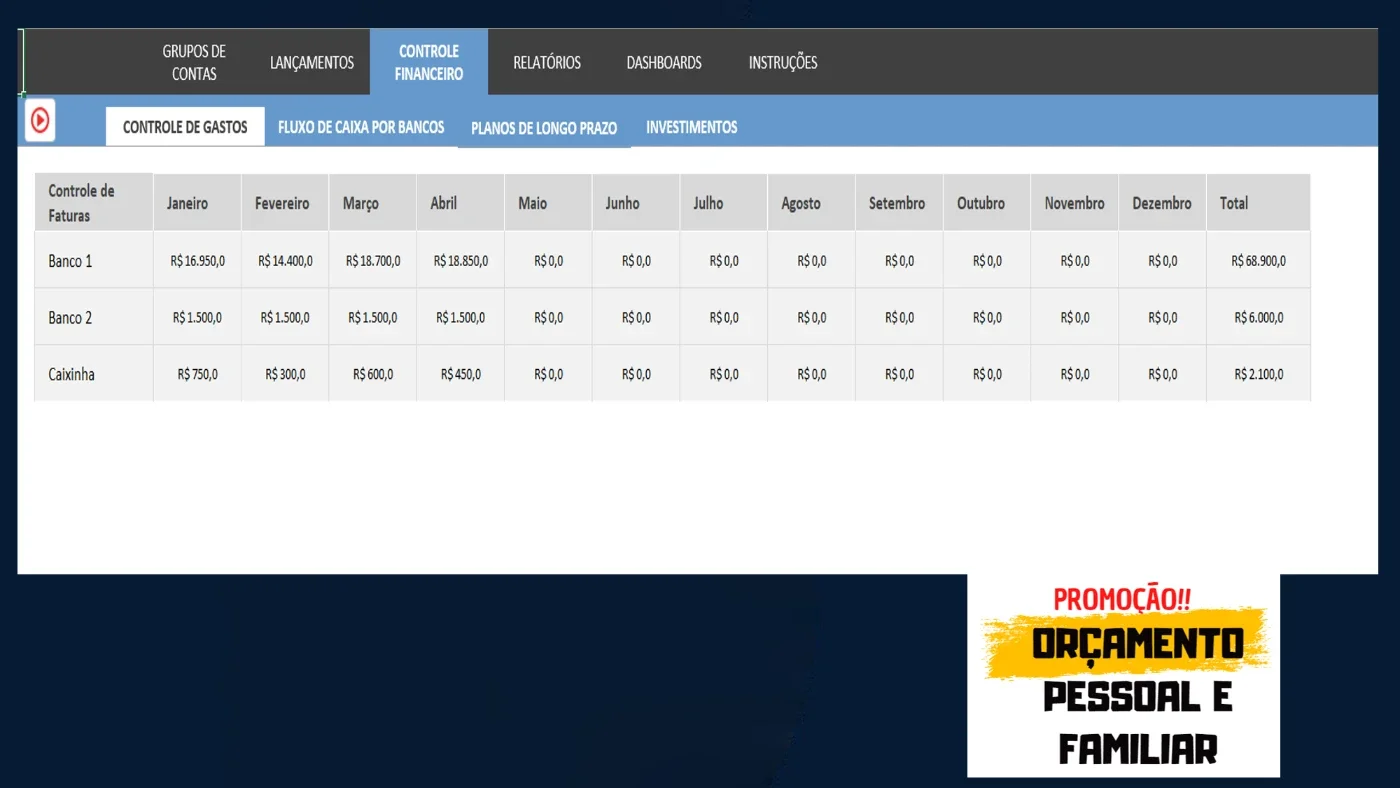Viewport: 1400px width, 788px height.
Task: Click Banco 1 total R$ 68.900,0
Action: click(1259, 261)
